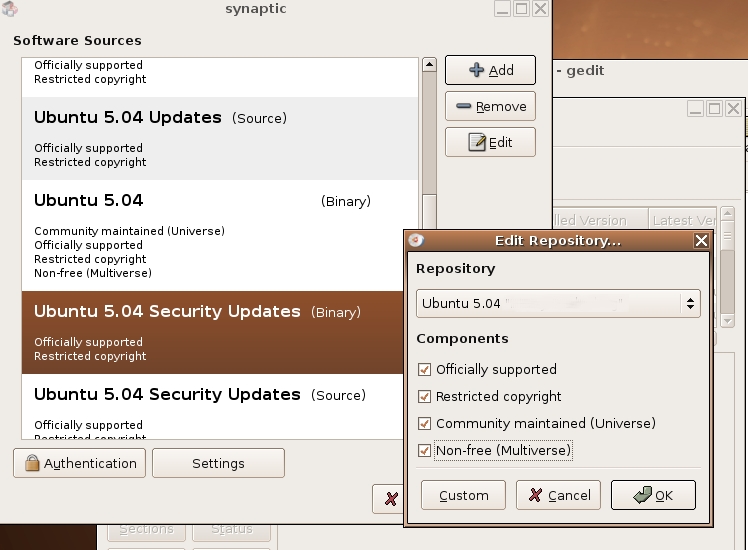
Task: Confirm with OK in Edit Repository dialog
Action: (x=653, y=495)
